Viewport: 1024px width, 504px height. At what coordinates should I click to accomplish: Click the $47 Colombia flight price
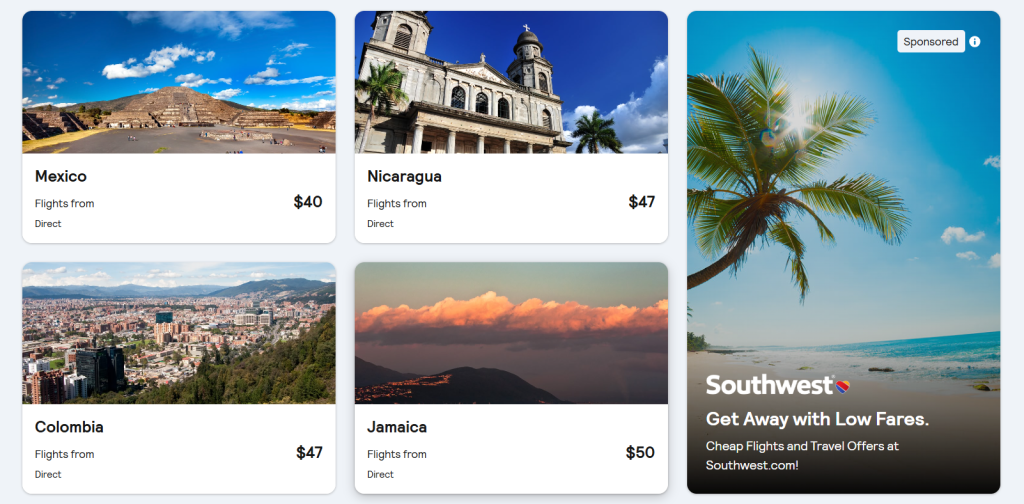click(x=309, y=453)
